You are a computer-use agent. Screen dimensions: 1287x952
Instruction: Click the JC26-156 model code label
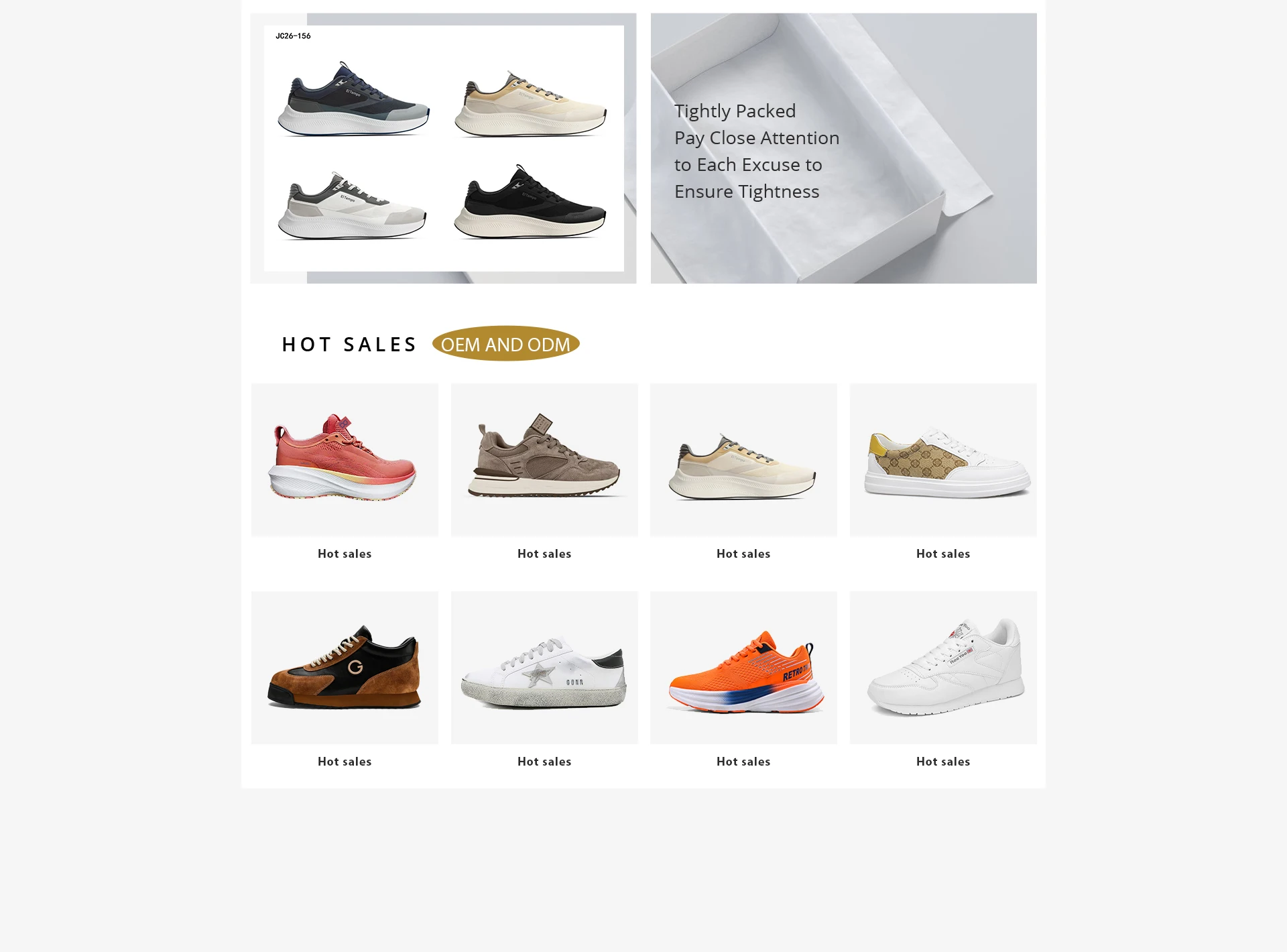click(x=293, y=36)
